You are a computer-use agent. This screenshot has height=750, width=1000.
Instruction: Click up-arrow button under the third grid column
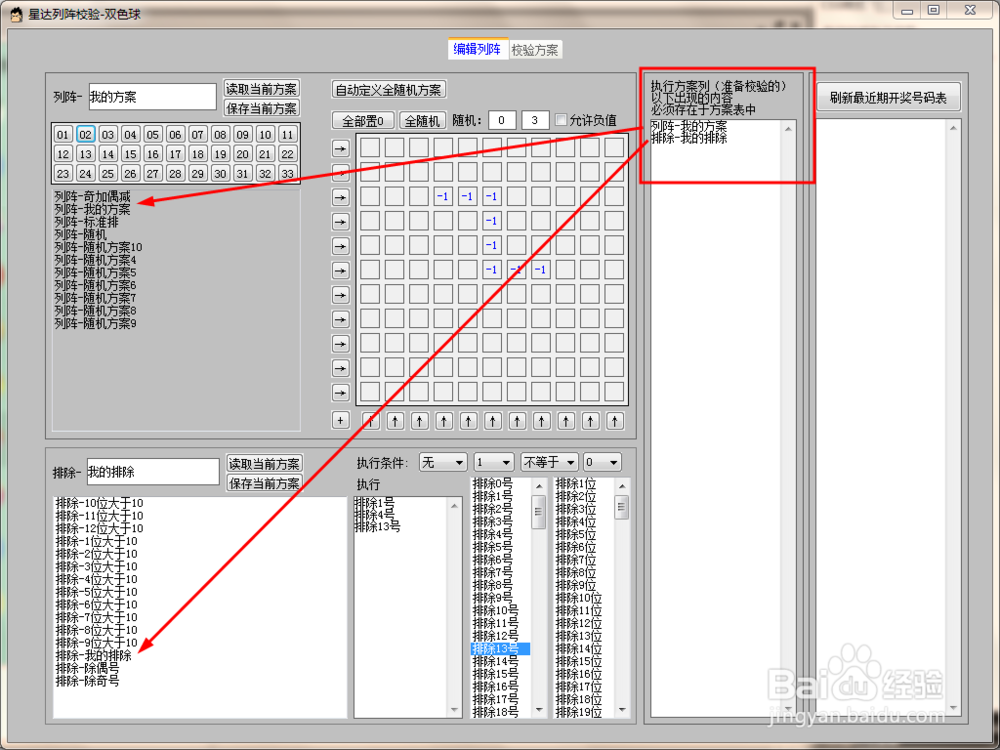point(420,421)
